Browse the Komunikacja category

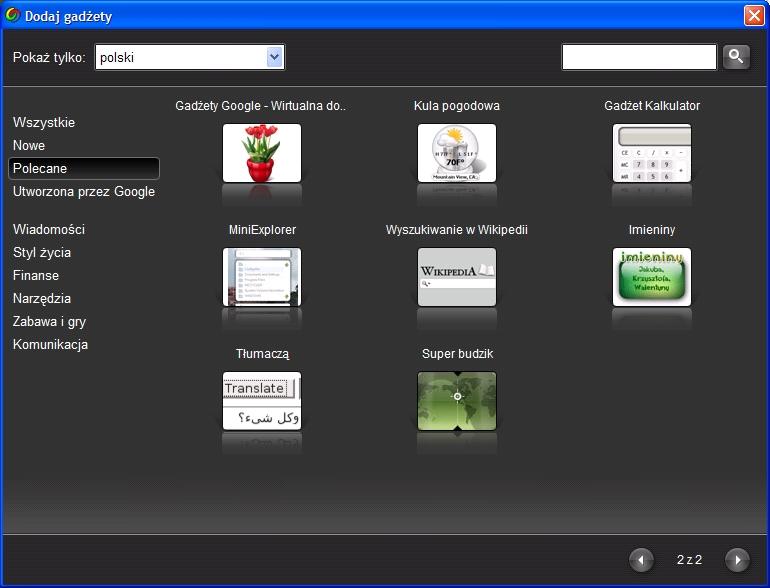(50, 344)
